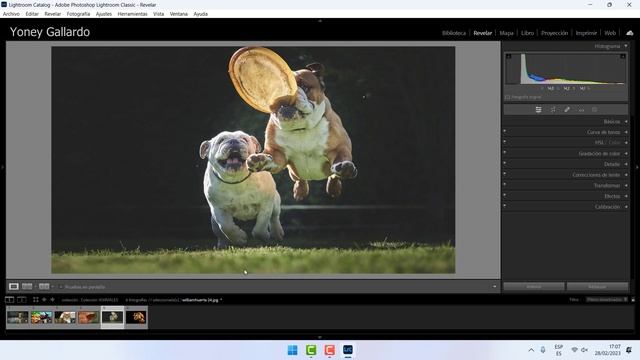Open toolbar content dropdown arrow
The width and height of the screenshot is (640, 360).
tap(495, 287)
